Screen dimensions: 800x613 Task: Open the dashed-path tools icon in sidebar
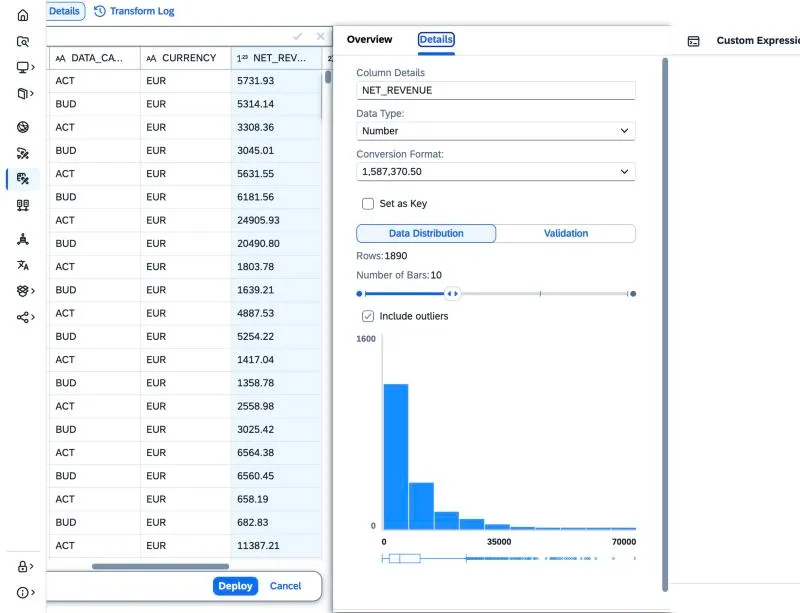pos(23,153)
